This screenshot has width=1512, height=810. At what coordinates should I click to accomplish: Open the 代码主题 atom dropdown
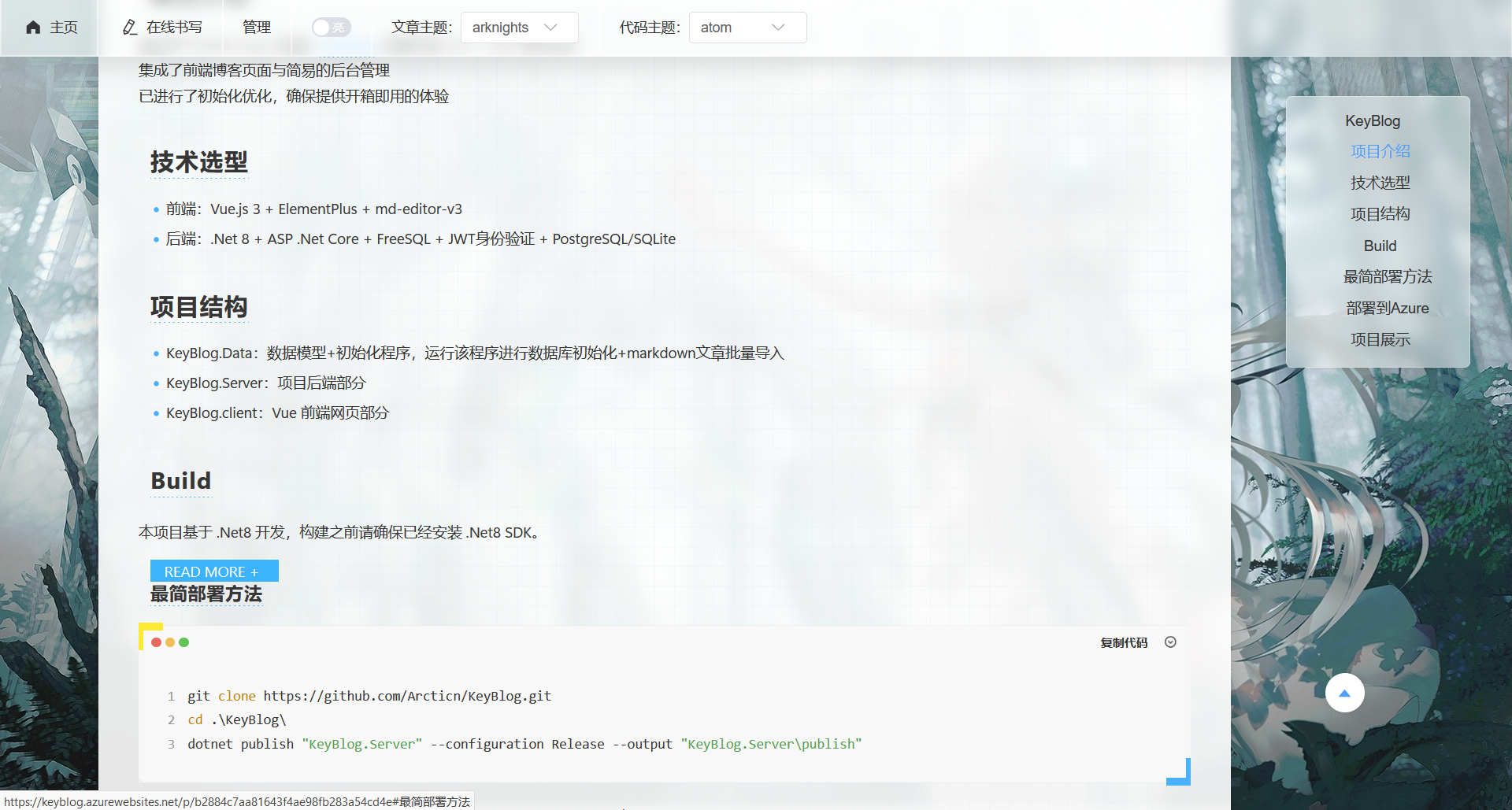click(747, 27)
